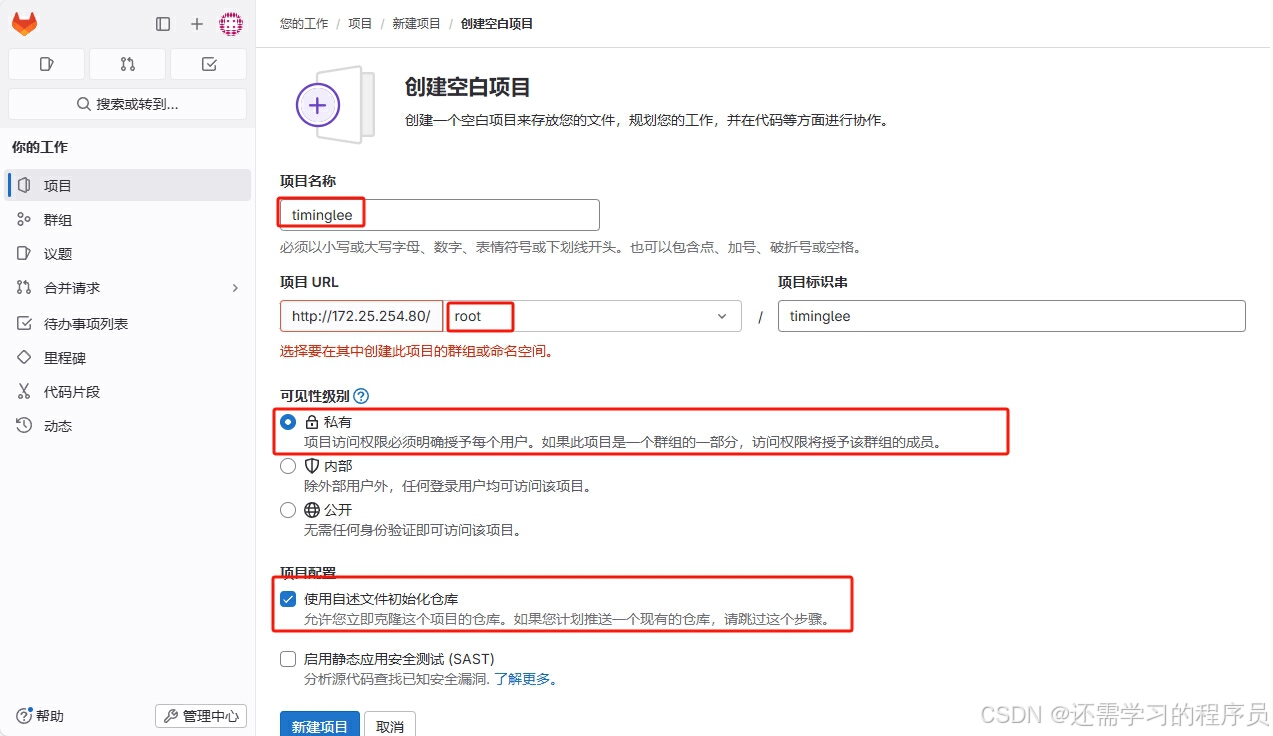1273x736 pixels.
Task: Expand the 合并请求 submenu chevron
Action: coord(236,288)
